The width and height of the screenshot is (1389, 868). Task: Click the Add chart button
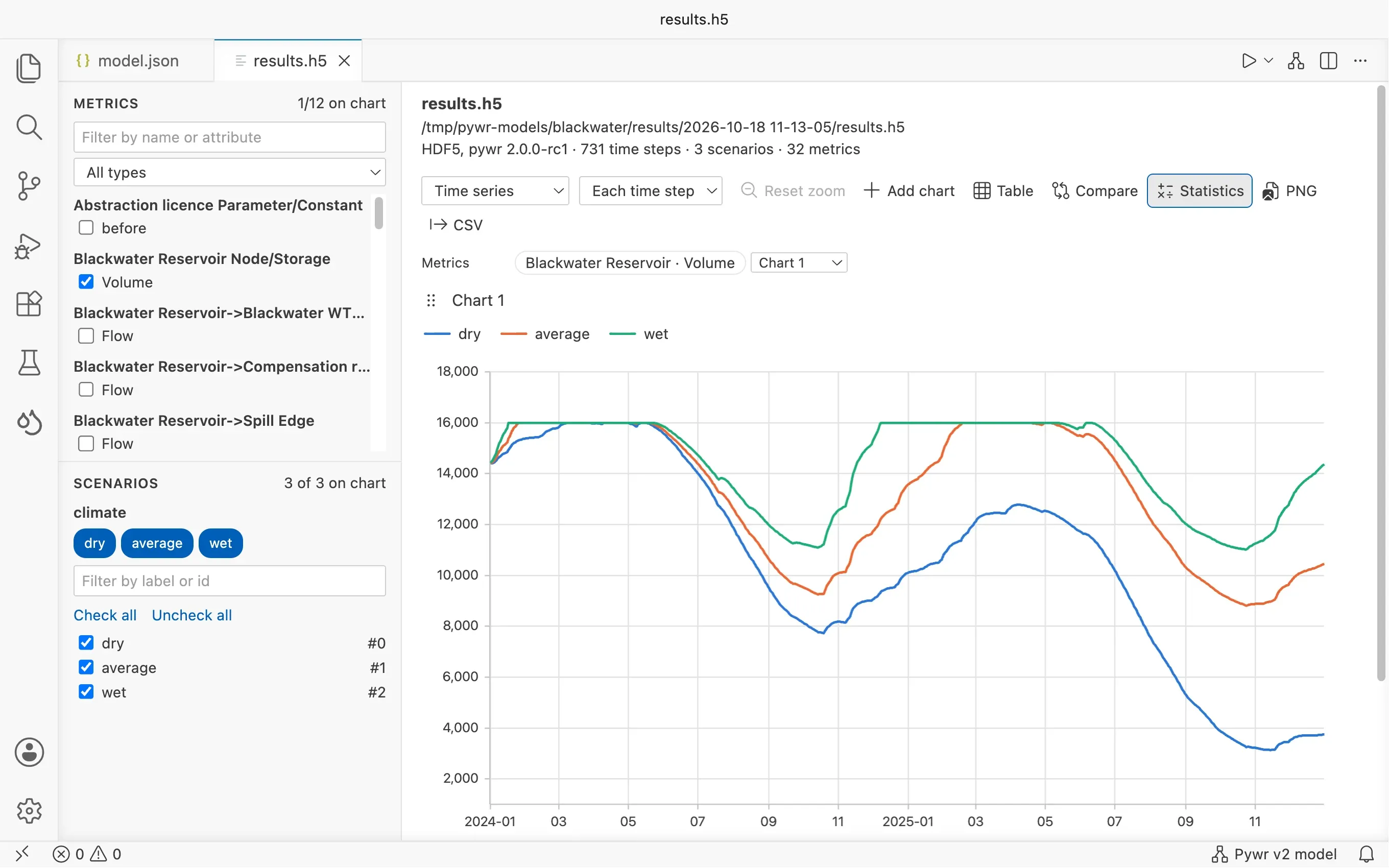(x=908, y=190)
